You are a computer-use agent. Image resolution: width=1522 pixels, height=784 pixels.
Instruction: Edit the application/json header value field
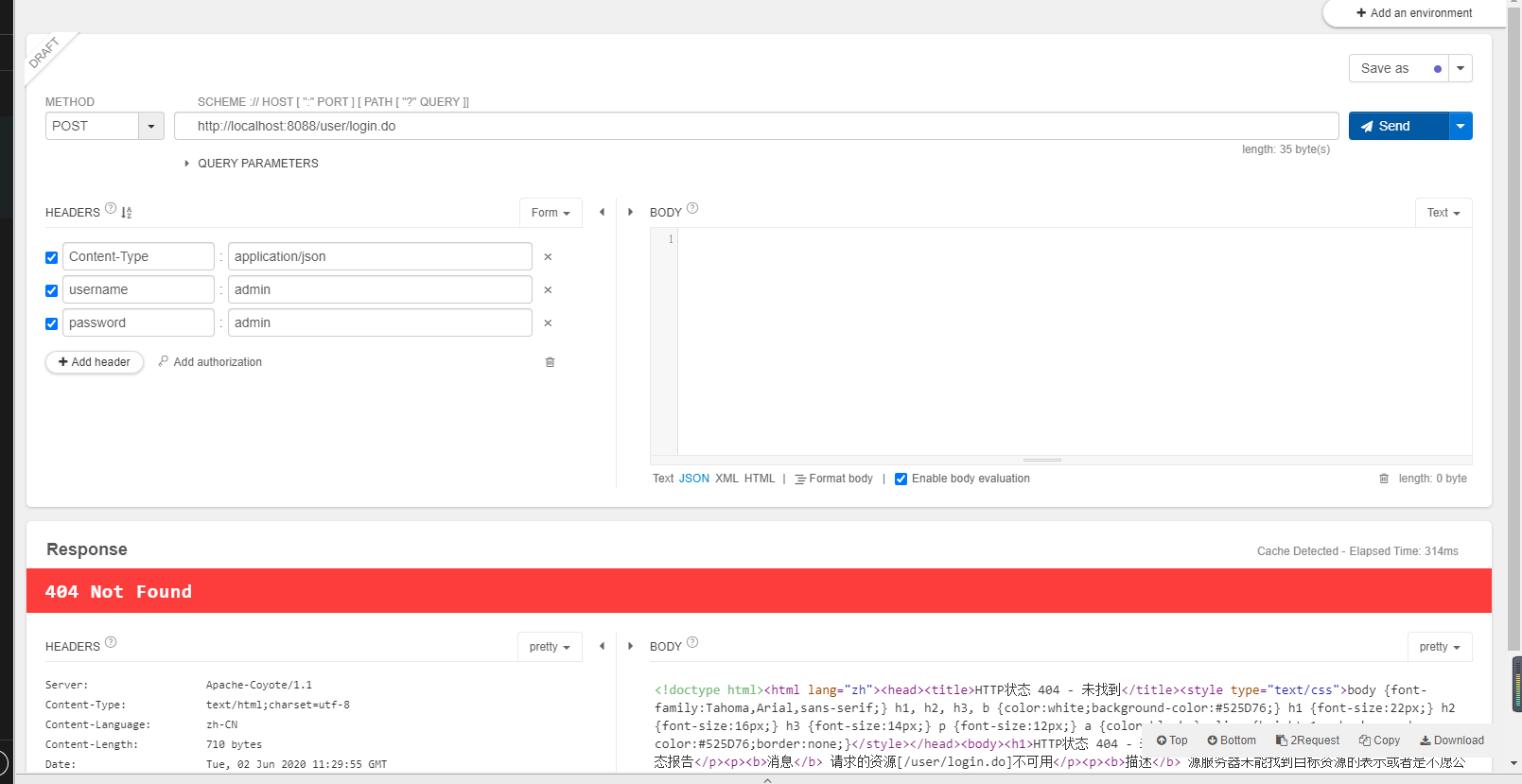[x=380, y=256]
